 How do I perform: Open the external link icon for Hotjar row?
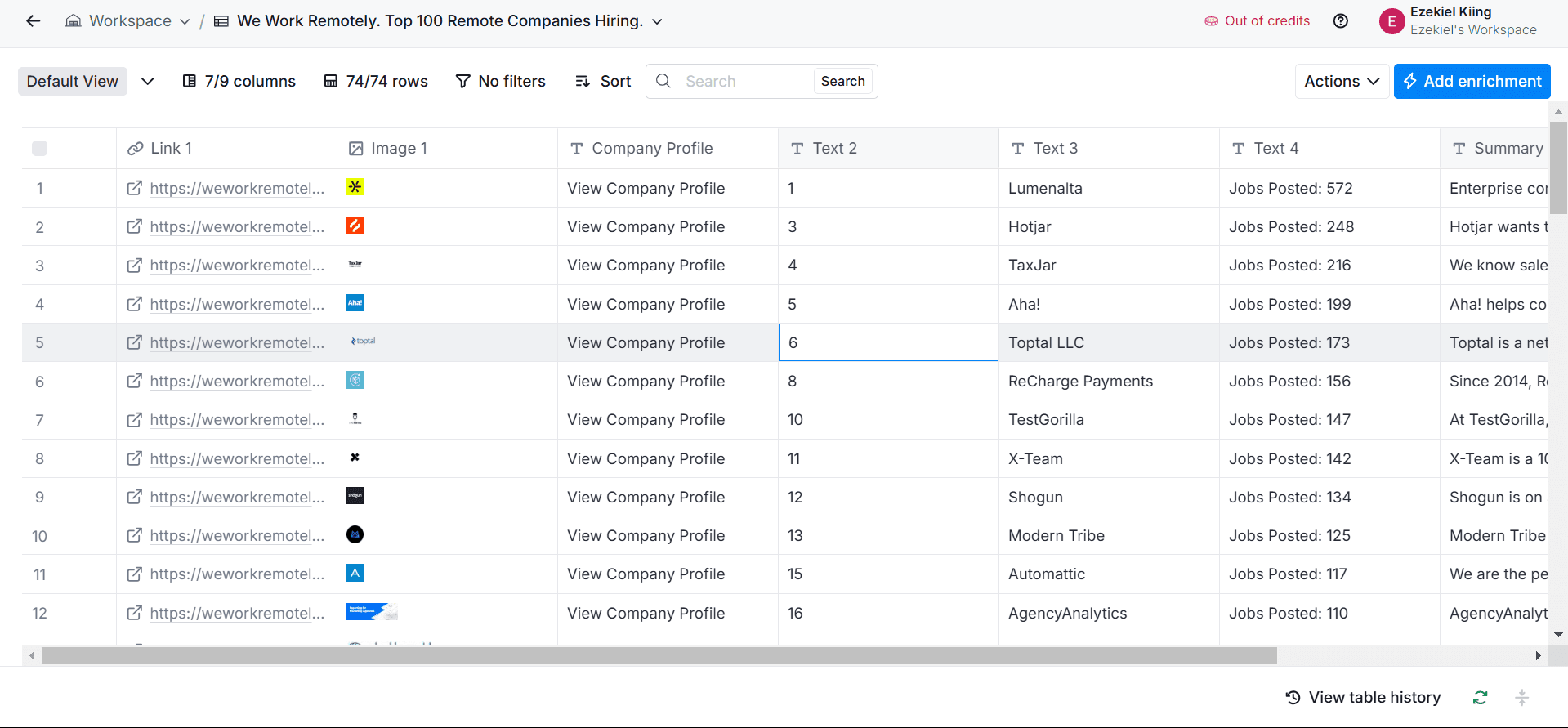pos(135,226)
